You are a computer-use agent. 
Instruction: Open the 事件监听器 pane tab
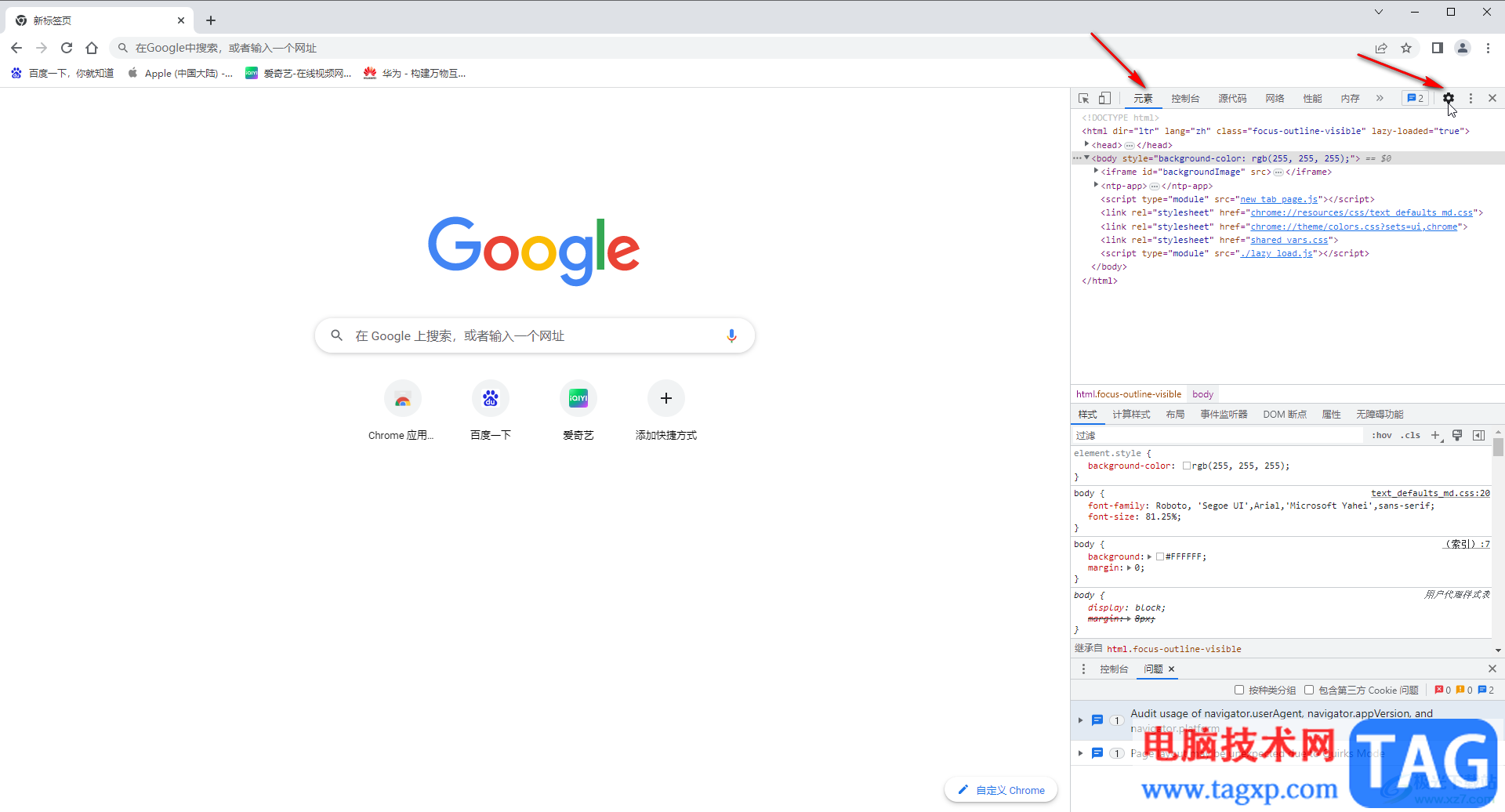click(1224, 415)
